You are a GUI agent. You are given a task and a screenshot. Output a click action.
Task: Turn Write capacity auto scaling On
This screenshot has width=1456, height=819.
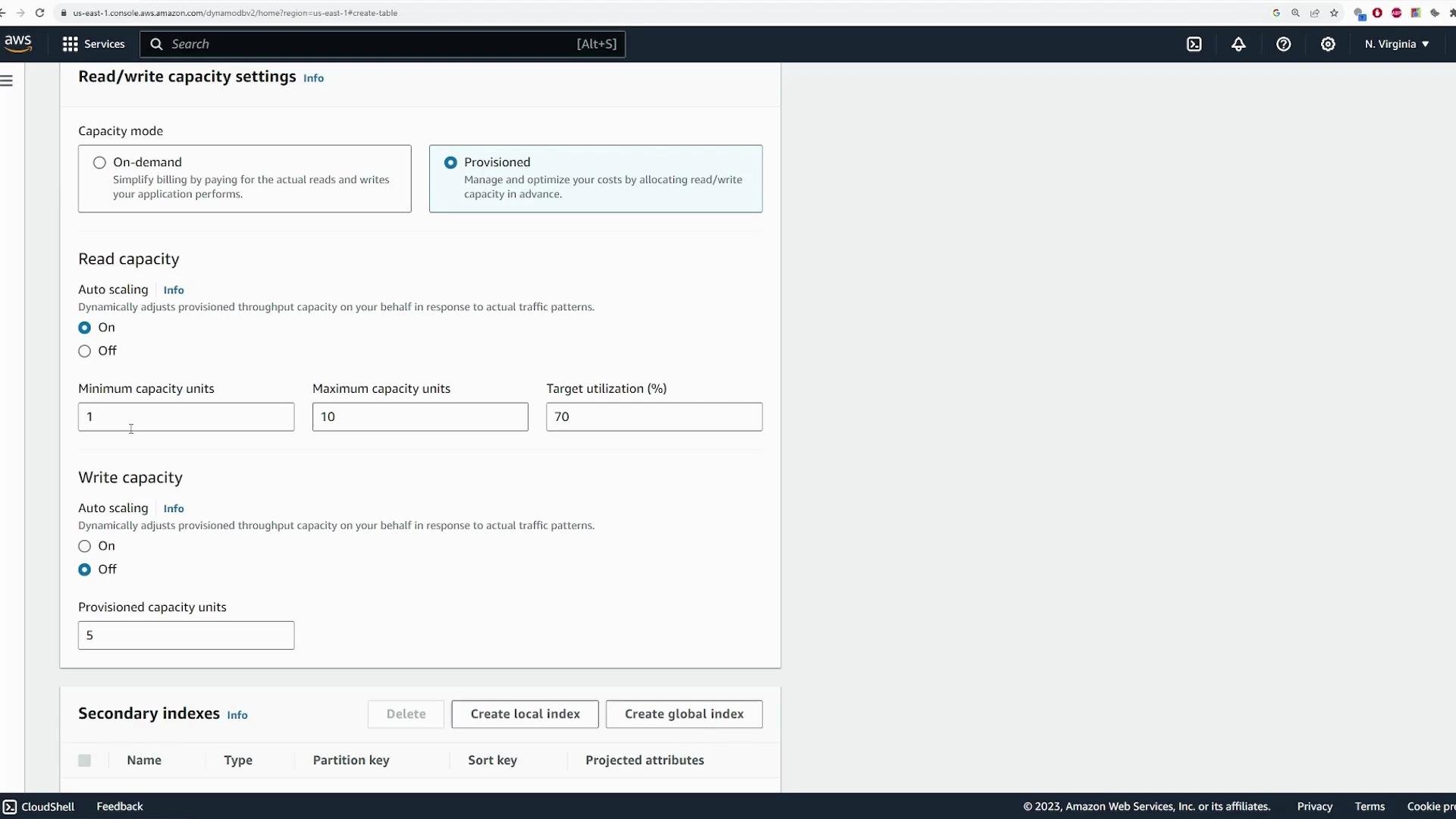pos(84,546)
